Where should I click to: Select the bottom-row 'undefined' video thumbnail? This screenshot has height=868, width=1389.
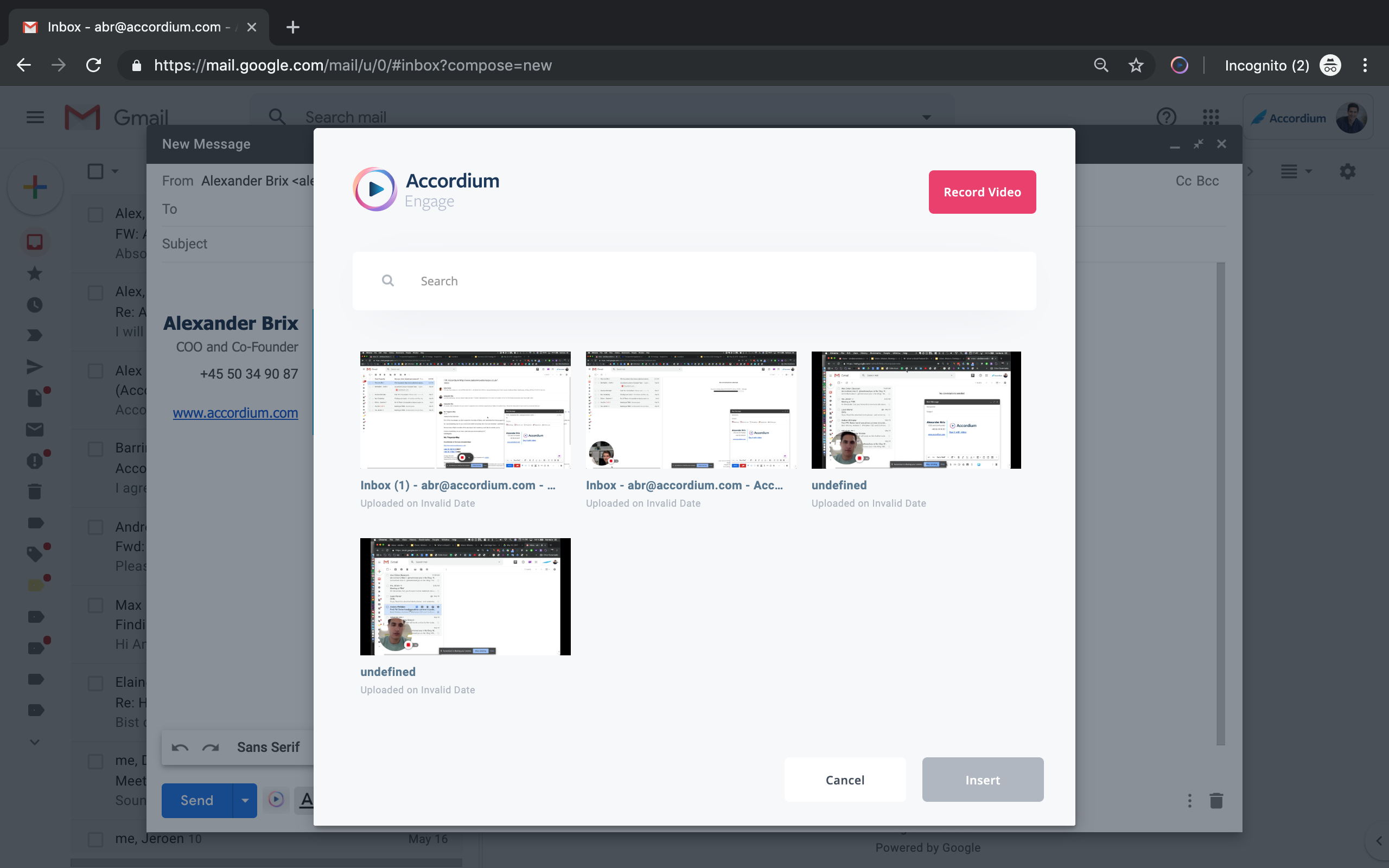(466, 596)
